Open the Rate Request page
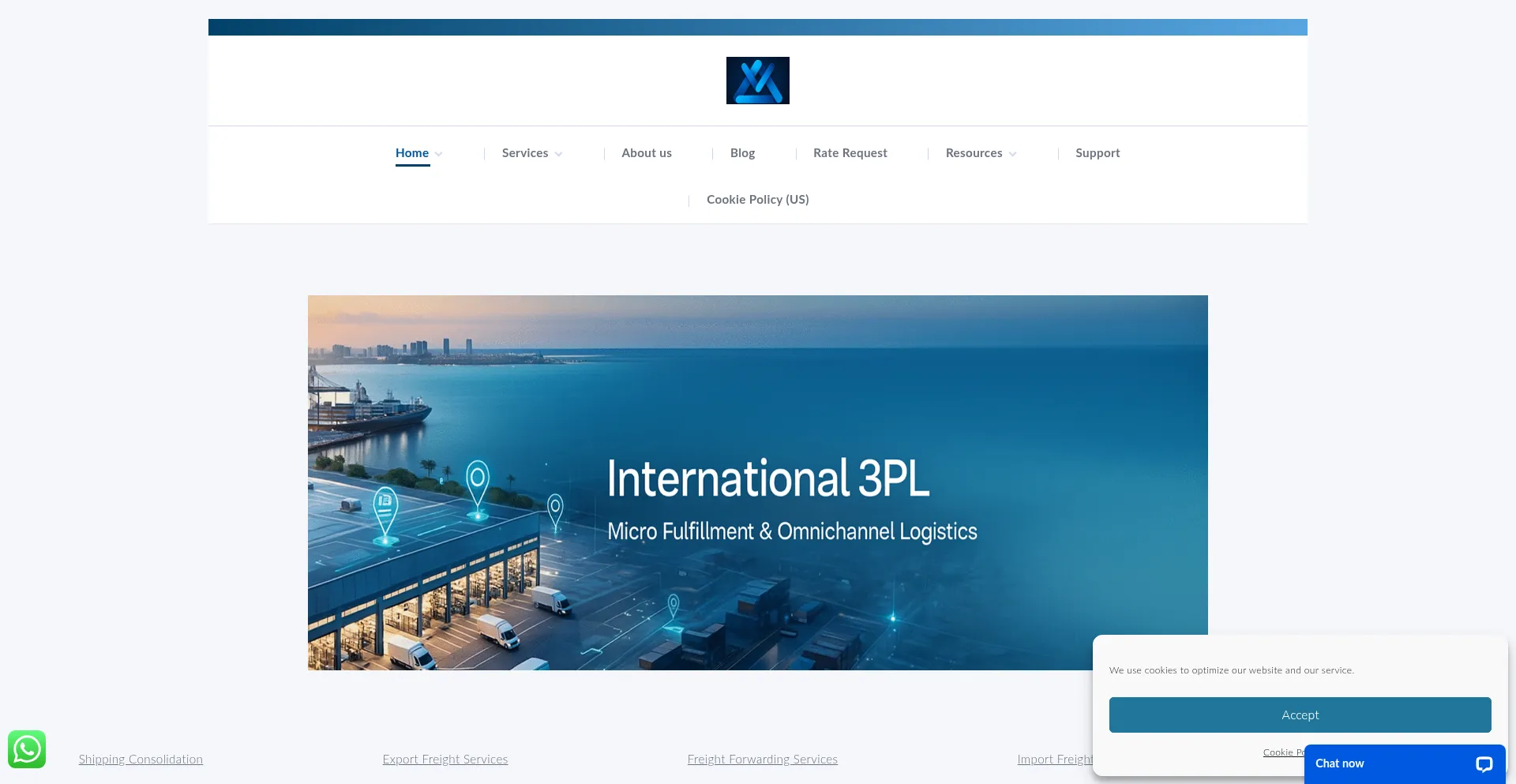The image size is (1516, 784). (850, 153)
